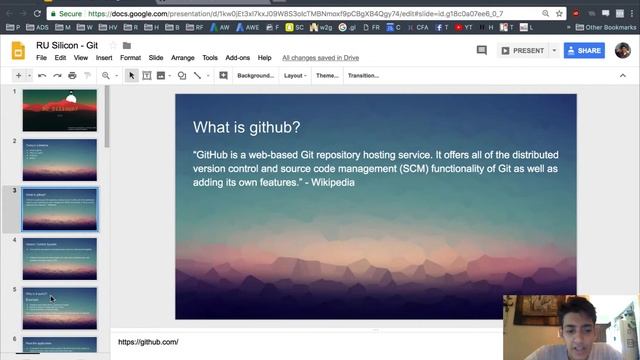Viewport: 640px width, 360px height.
Task: Click the Transition... button
Action: coord(363,76)
